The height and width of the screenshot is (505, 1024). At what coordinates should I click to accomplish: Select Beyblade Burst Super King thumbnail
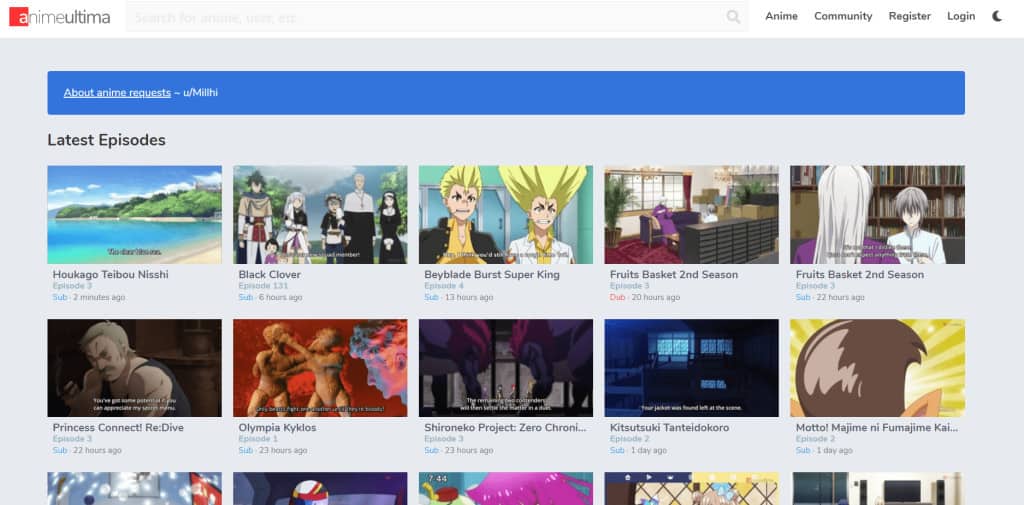(x=505, y=214)
